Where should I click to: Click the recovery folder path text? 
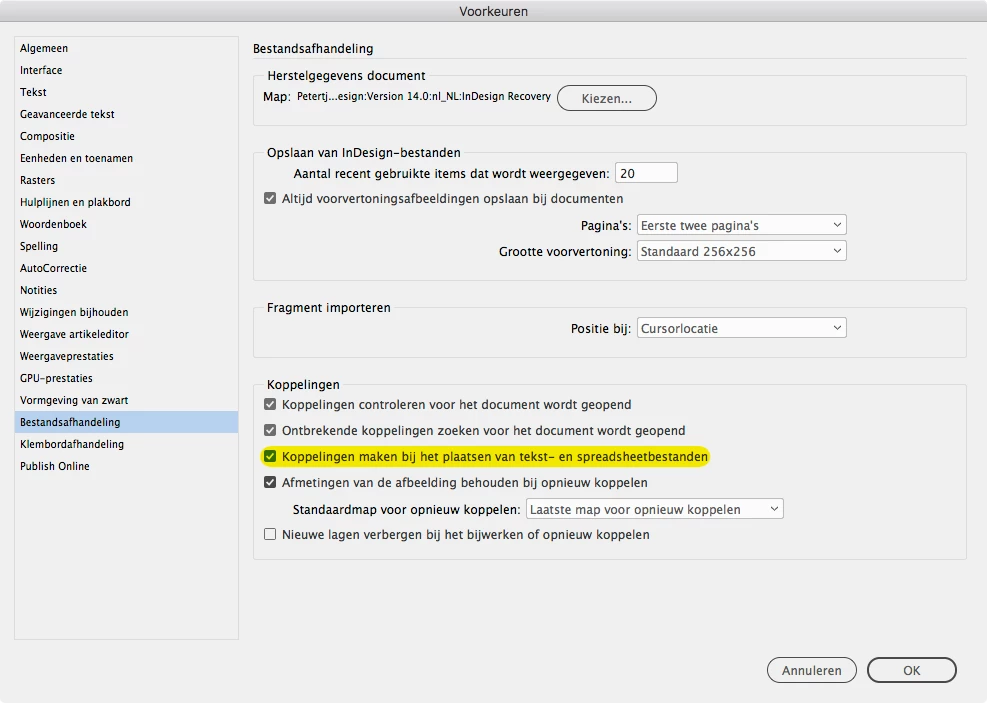(424, 96)
